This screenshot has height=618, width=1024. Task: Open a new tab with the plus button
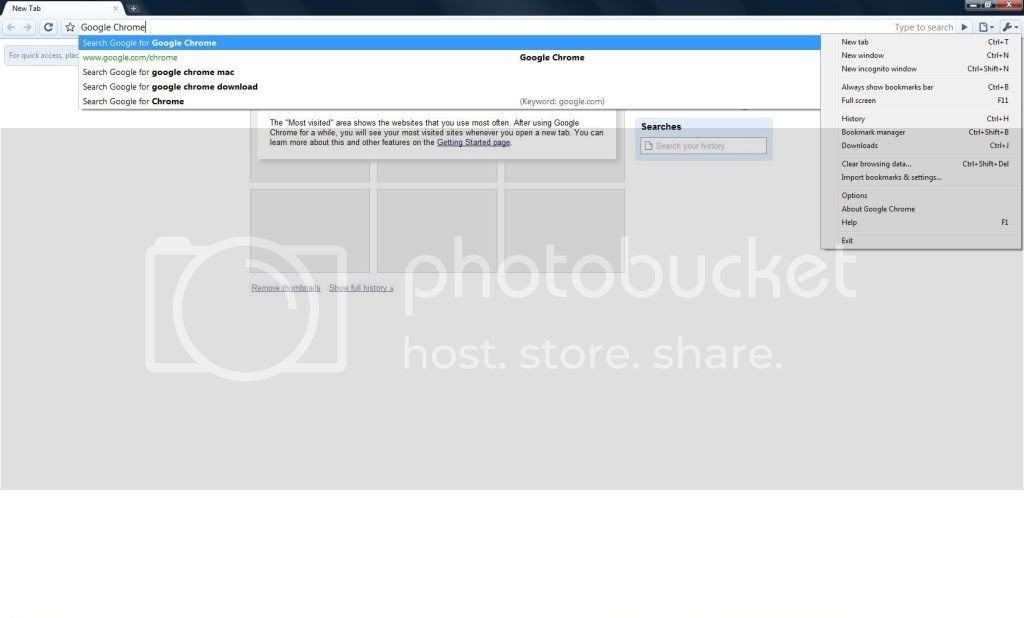[133, 8]
